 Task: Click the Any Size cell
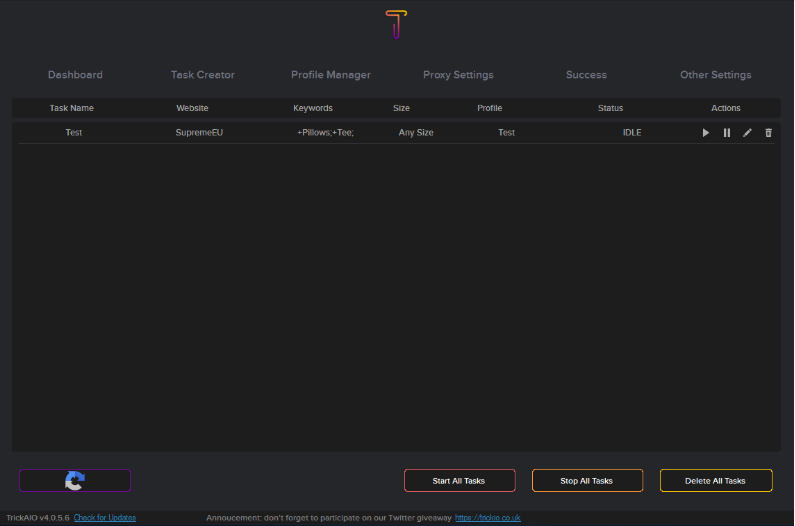coord(416,132)
